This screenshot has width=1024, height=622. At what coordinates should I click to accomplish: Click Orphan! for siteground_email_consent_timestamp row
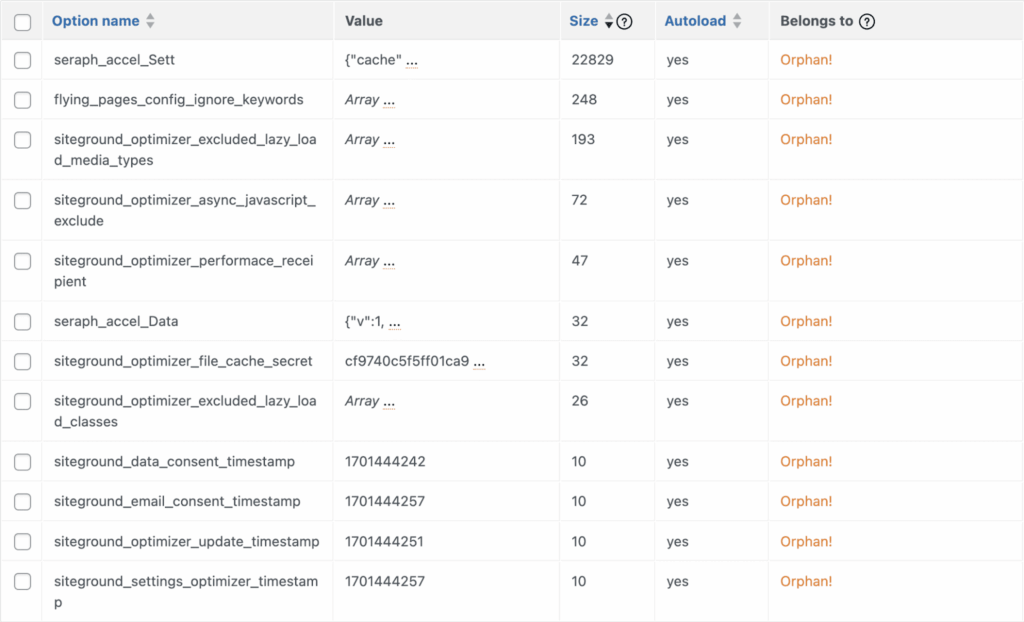tap(806, 501)
